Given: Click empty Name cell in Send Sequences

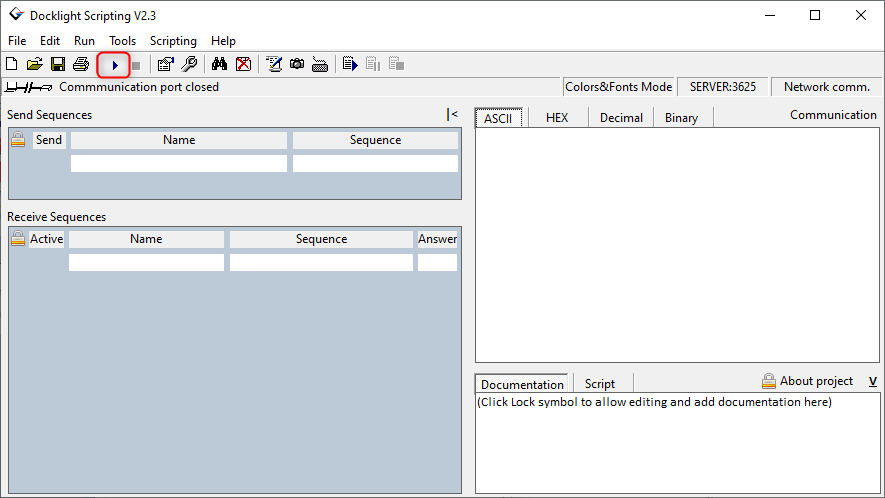Looking at the screenshot, I should [179, 163].
